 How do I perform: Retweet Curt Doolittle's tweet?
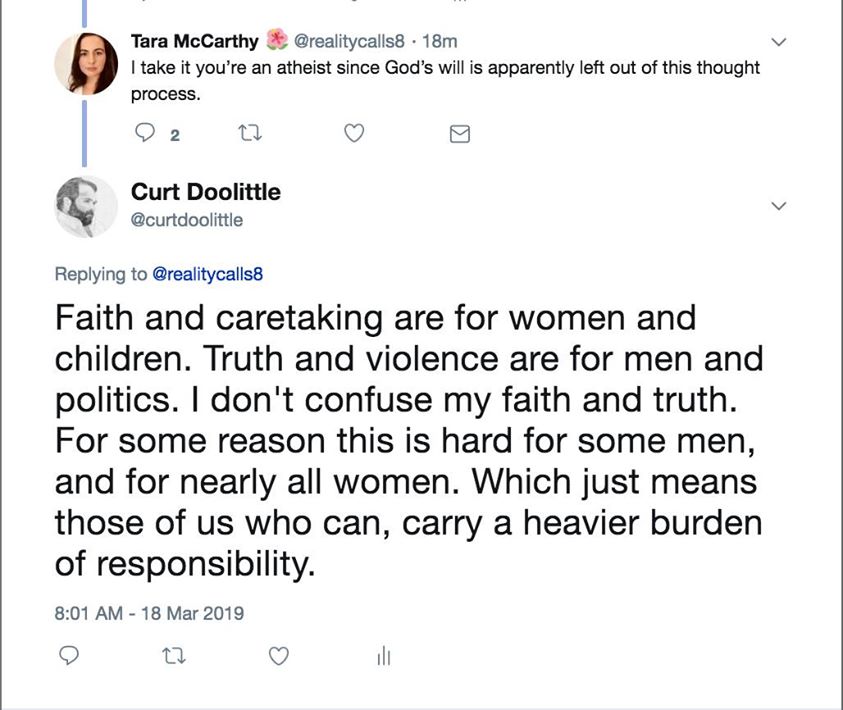pyautogui.click(x=174, y=656)
